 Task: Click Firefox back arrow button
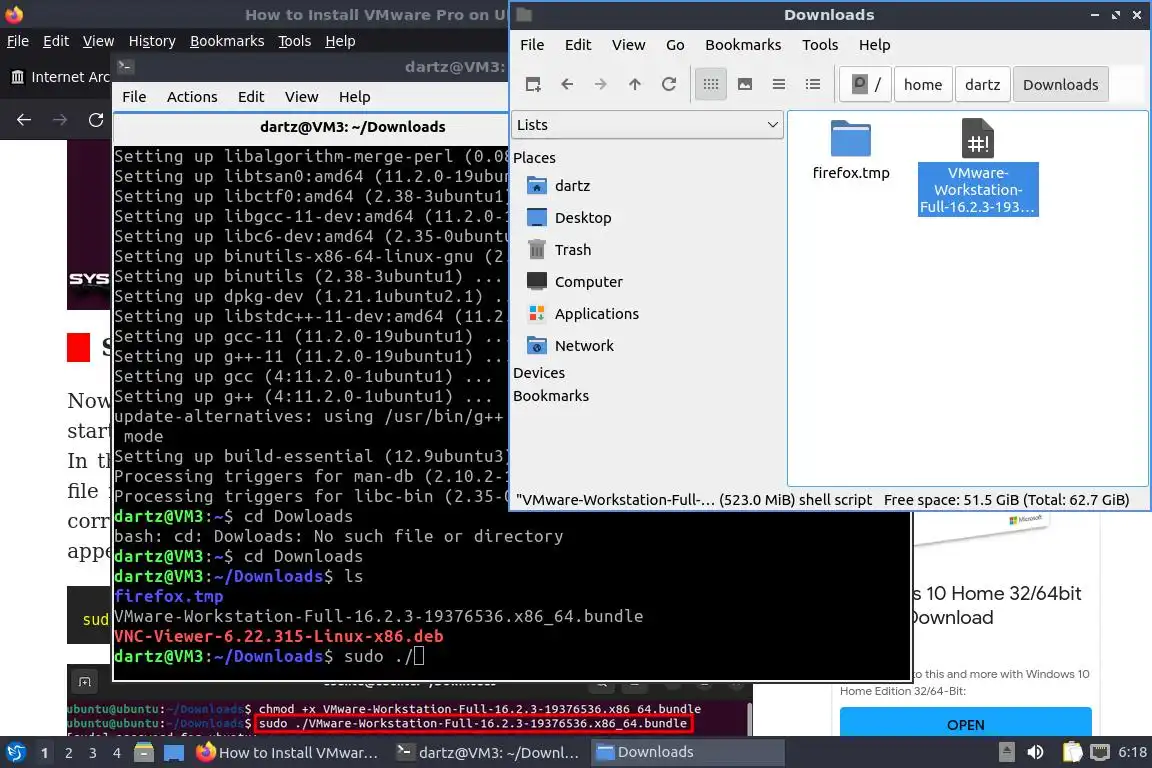pyautogui.click(x=24, y=120)
